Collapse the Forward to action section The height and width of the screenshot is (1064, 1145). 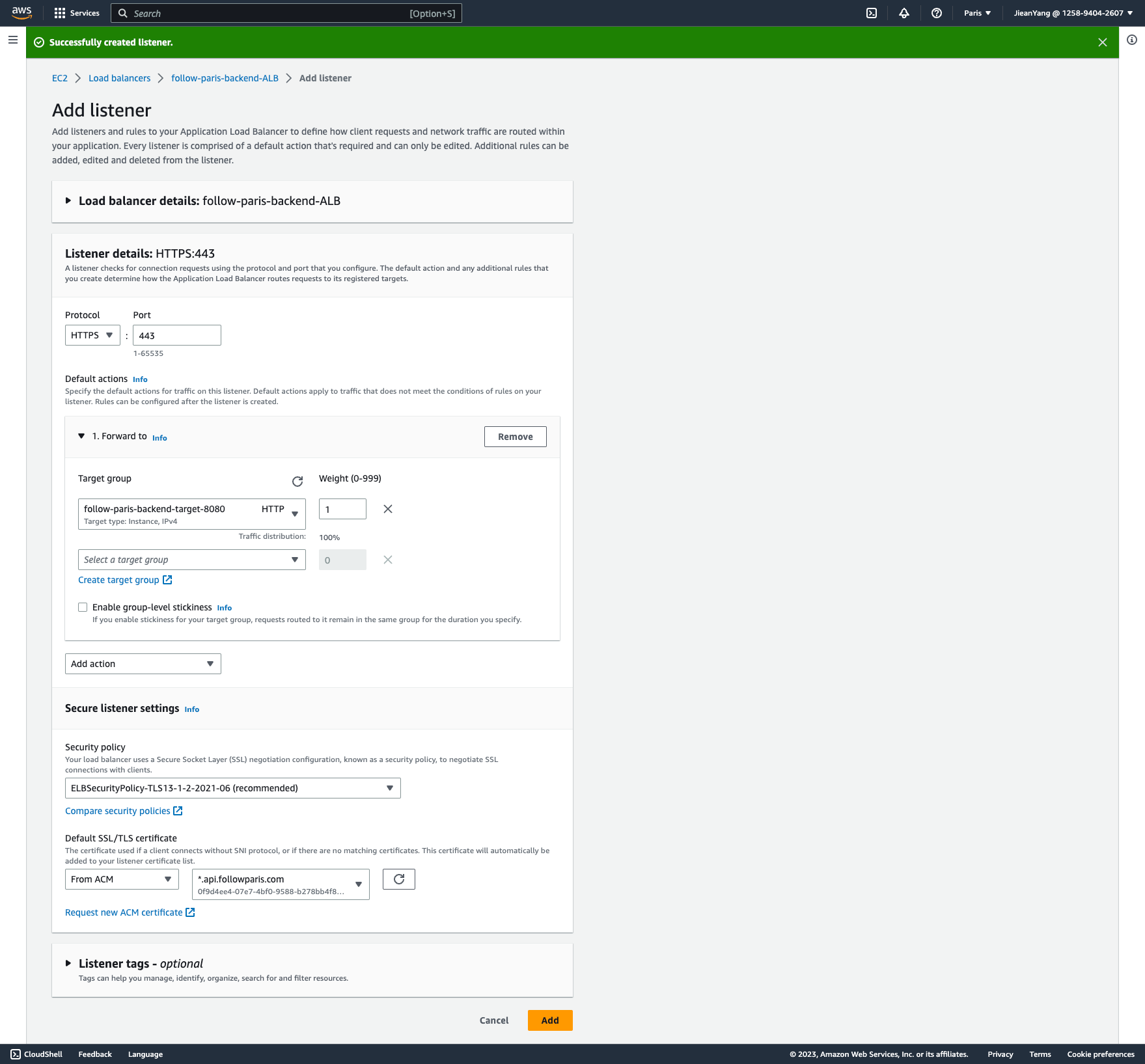click(81, 436)
